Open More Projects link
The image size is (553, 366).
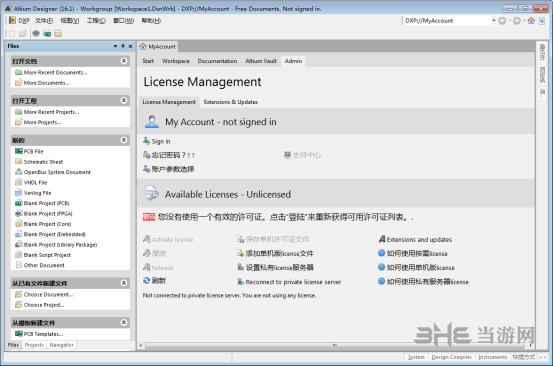point(42,122)
